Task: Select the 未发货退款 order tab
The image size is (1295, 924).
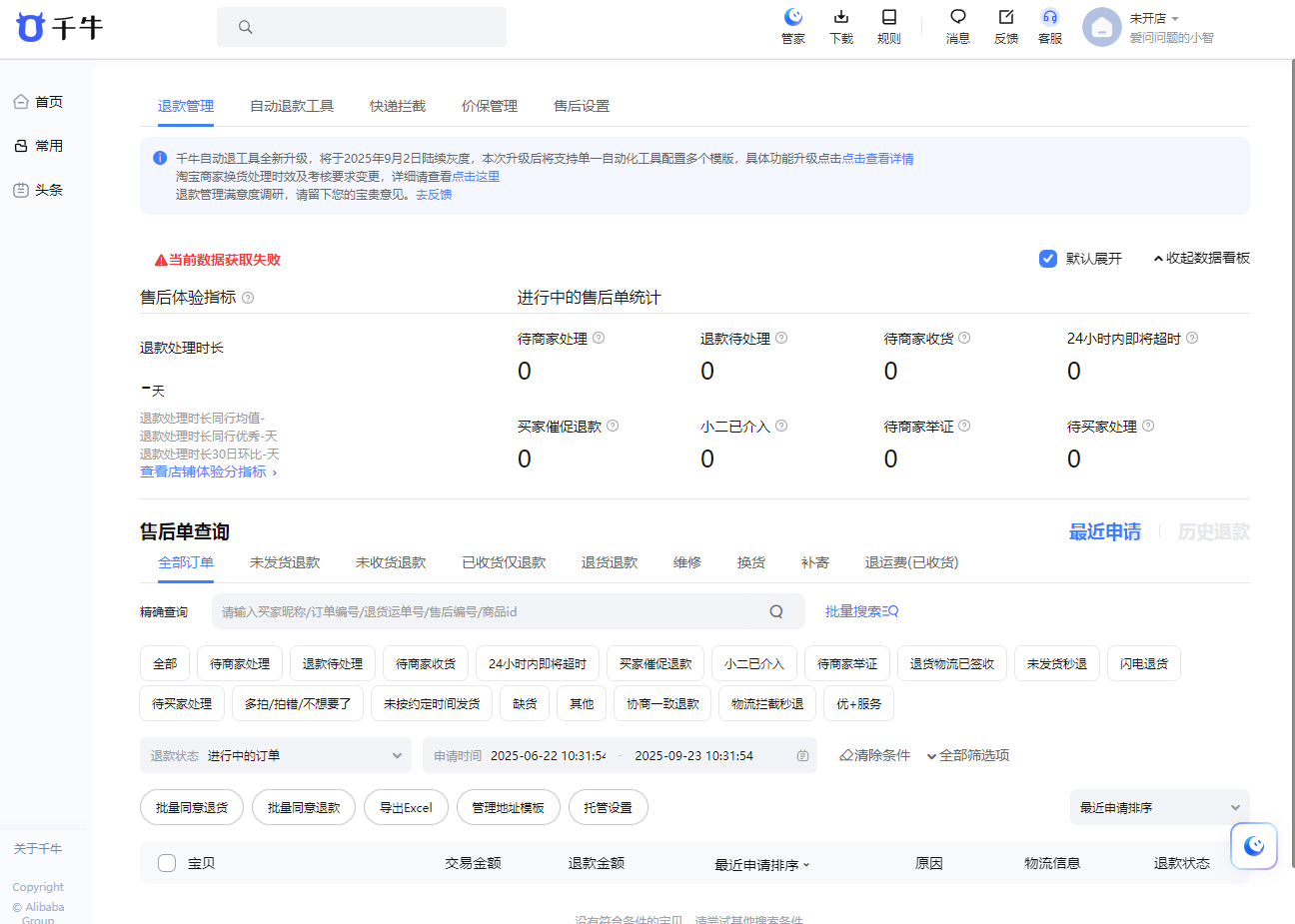Action: [285, 562]
